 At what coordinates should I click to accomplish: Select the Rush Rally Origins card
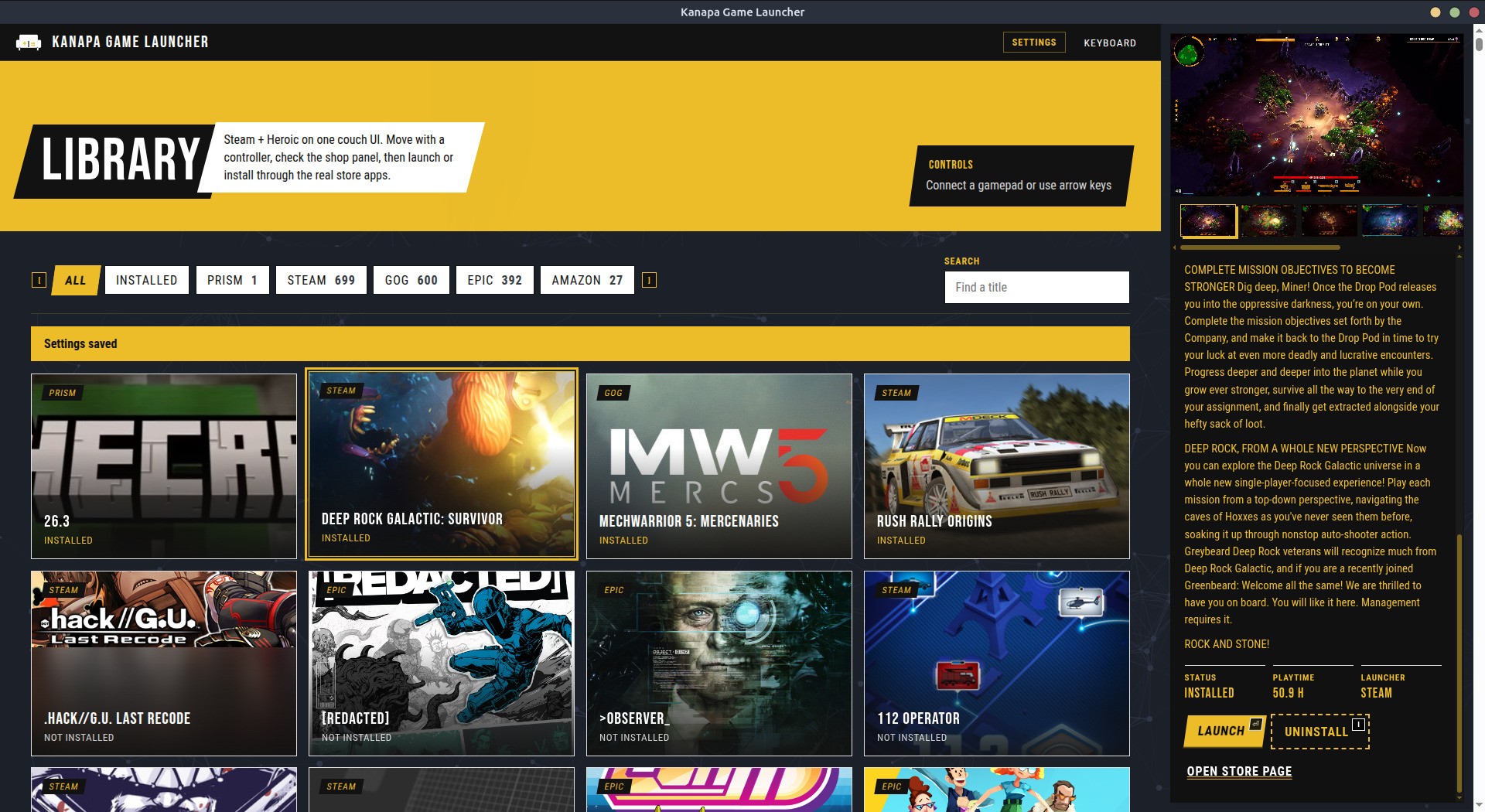tap(997, 466)
